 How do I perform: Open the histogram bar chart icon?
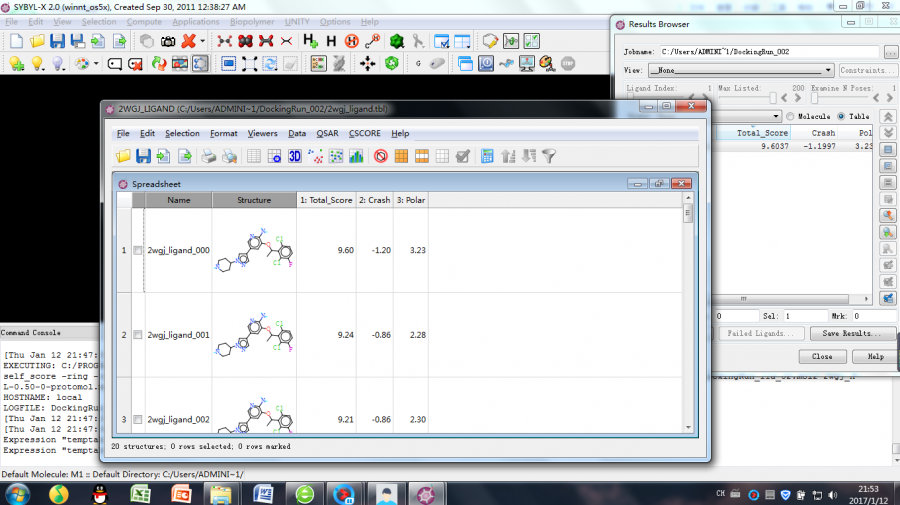(356, 156)
